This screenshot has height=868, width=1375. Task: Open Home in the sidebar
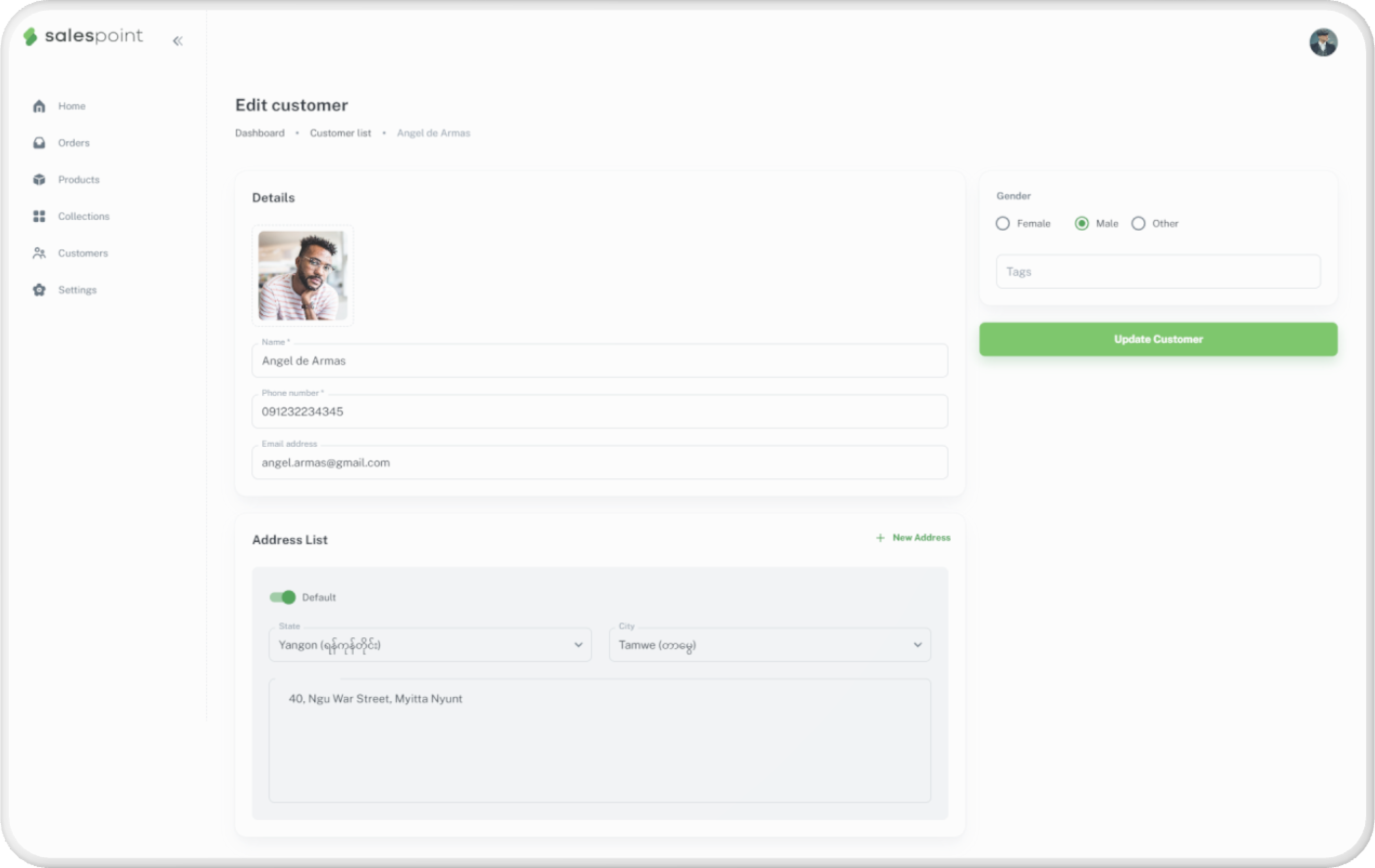[x=71, y=106]
